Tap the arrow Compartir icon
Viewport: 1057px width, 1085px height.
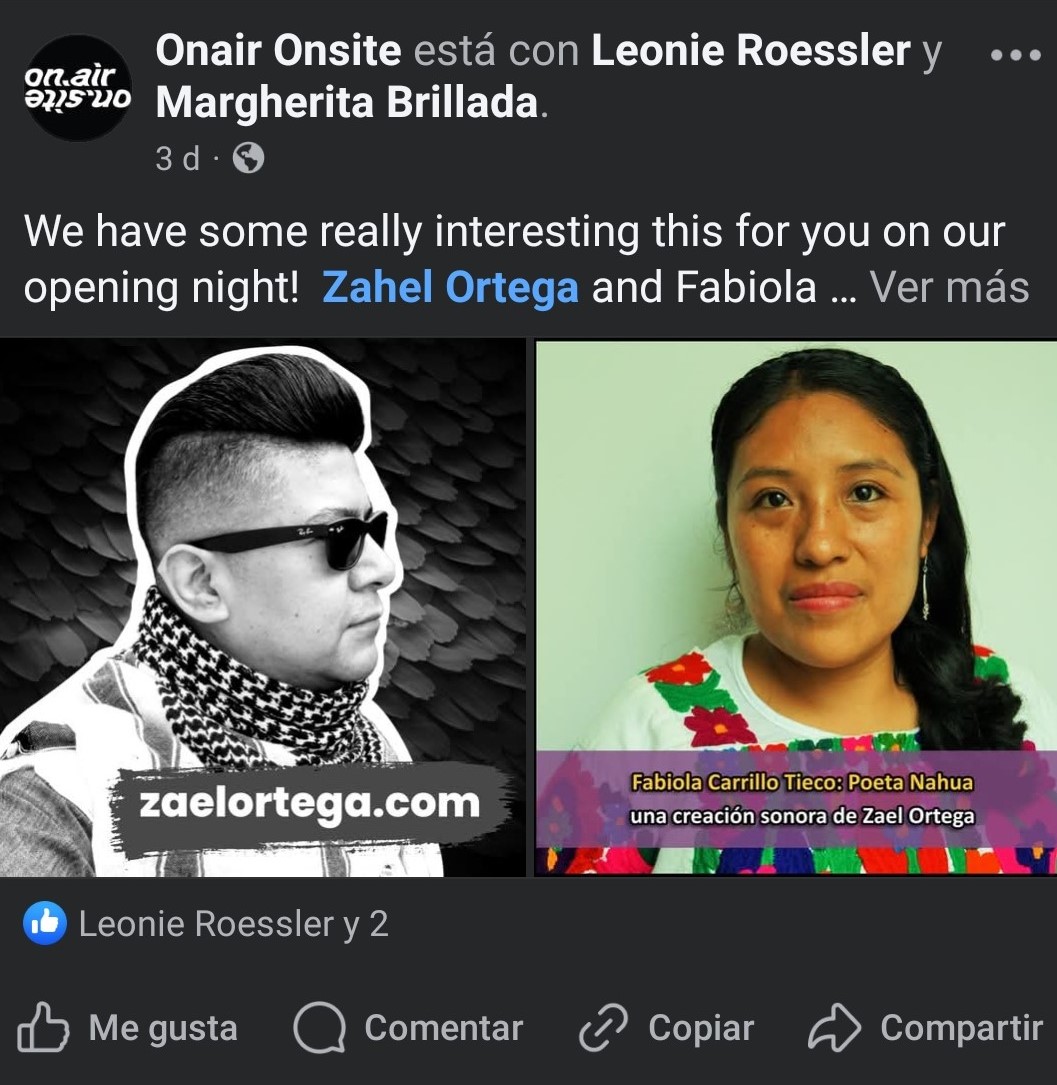pyautogui.click(x=834, y=1028)
